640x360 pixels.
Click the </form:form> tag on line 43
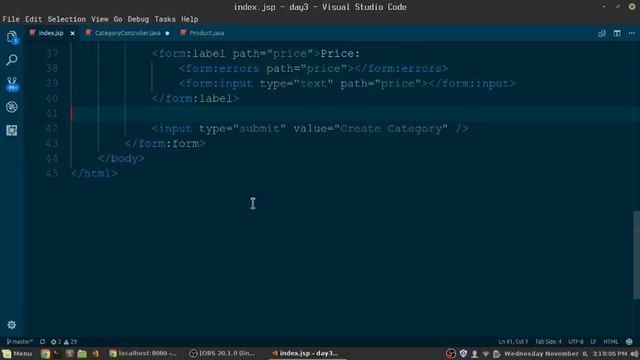tap(165, 144)
